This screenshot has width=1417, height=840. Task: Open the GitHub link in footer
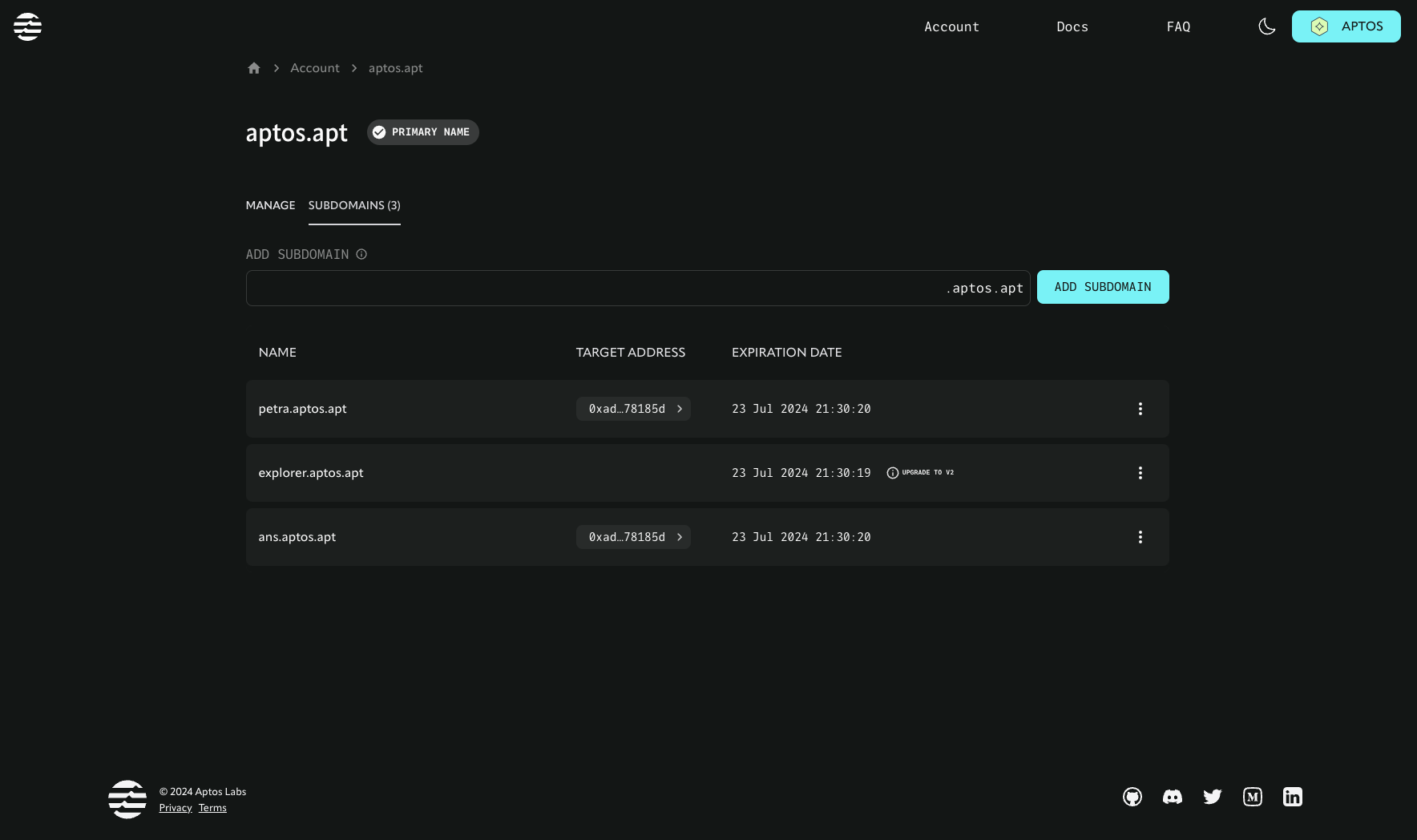pyautogui.click(x=1132, y=797)
